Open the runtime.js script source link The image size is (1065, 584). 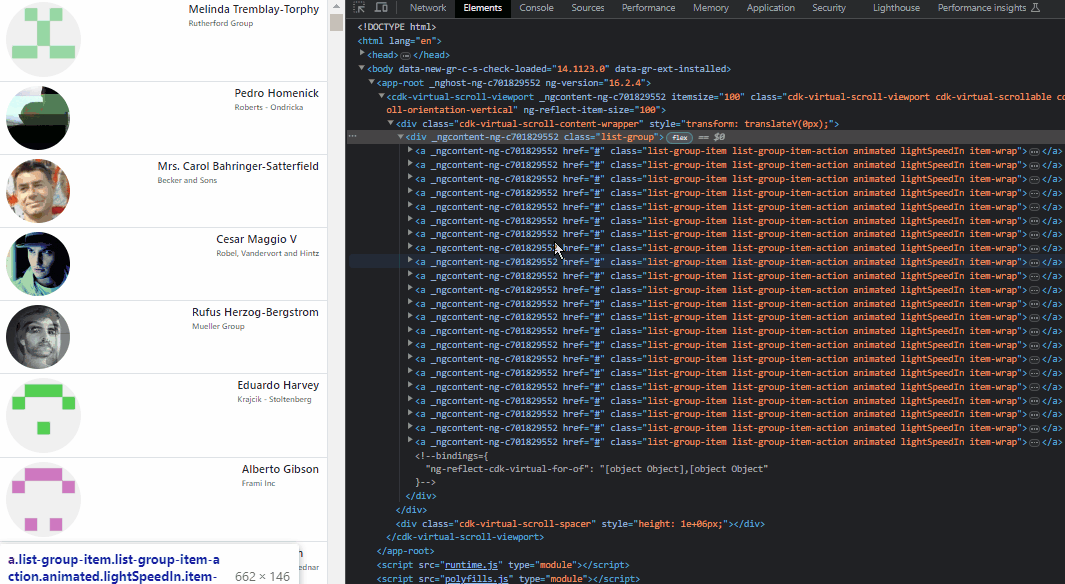click(471, 564)
